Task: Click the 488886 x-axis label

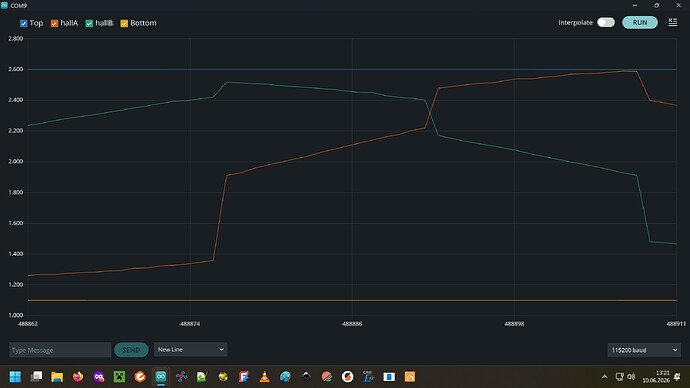Action: (352, 324)
